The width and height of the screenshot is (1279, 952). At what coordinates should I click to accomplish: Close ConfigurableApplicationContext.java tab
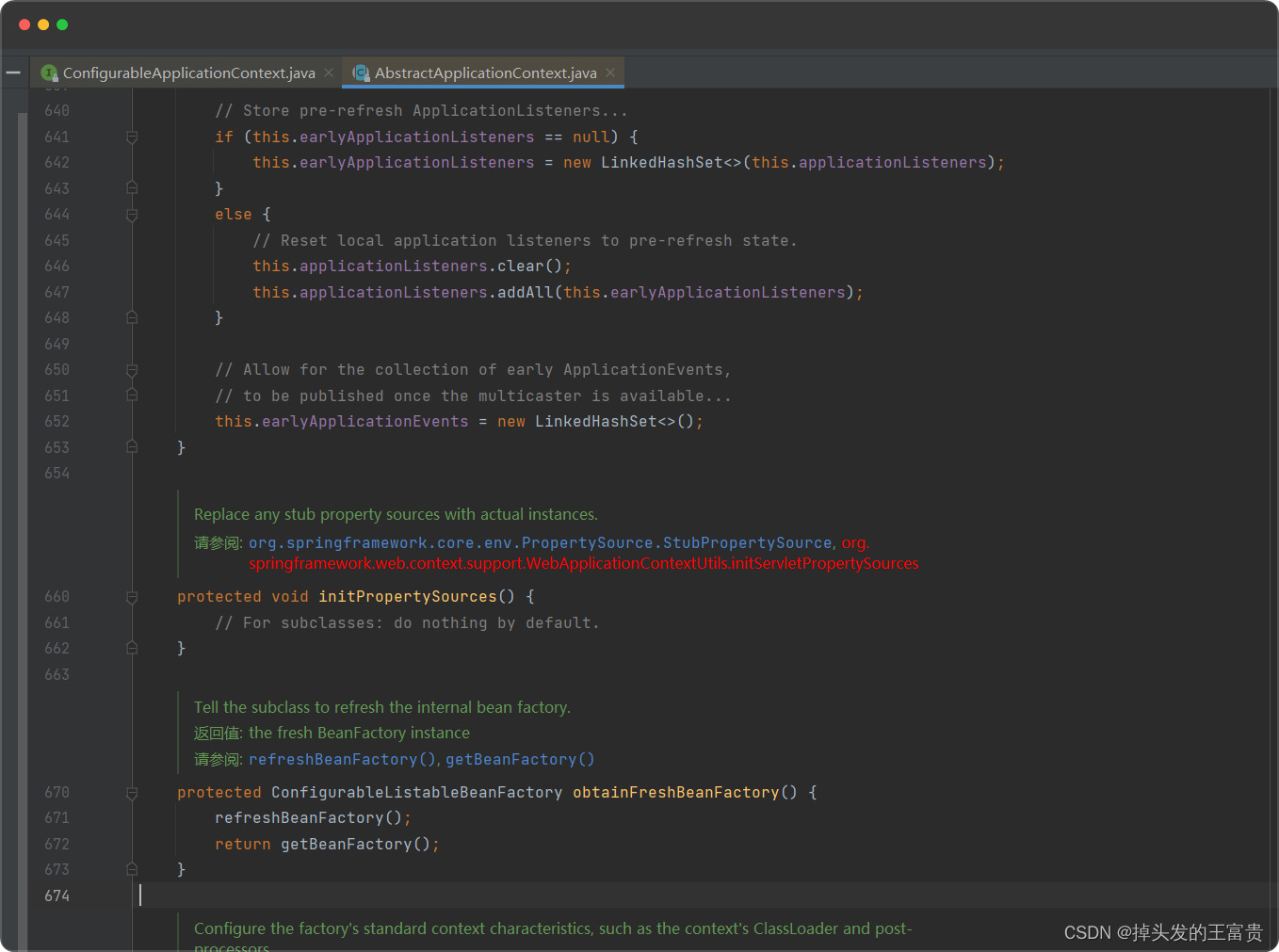tap(329, 73)
